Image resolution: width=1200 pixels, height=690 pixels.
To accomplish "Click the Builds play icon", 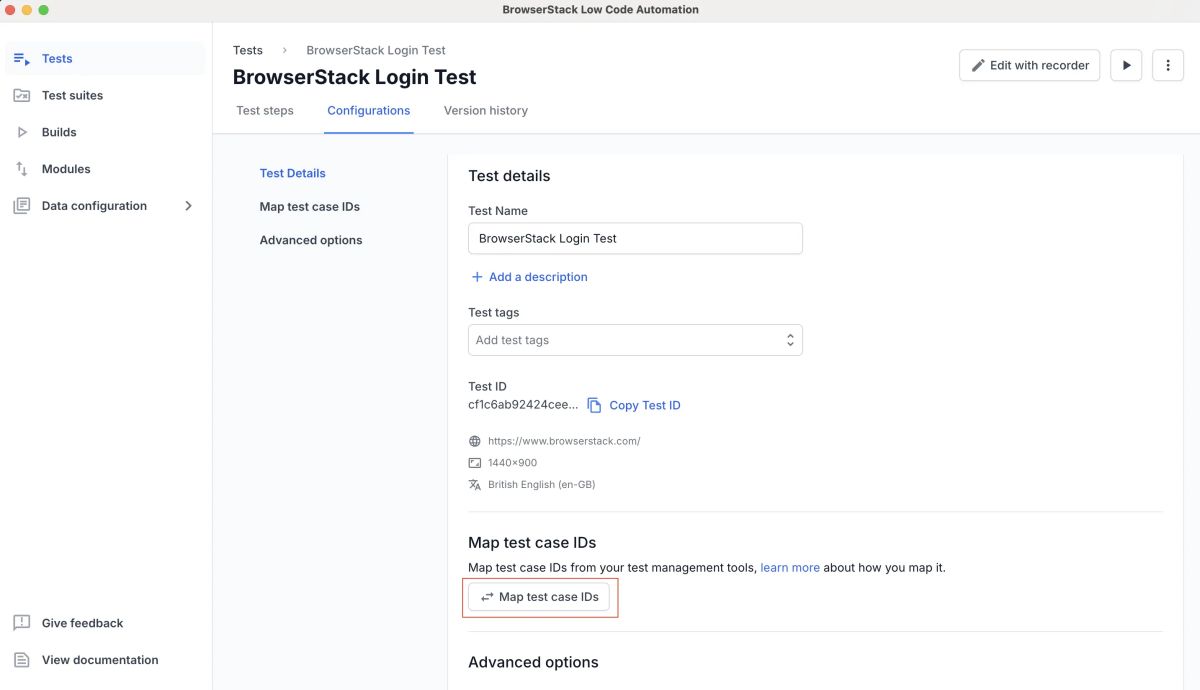I will coord(21,132).
